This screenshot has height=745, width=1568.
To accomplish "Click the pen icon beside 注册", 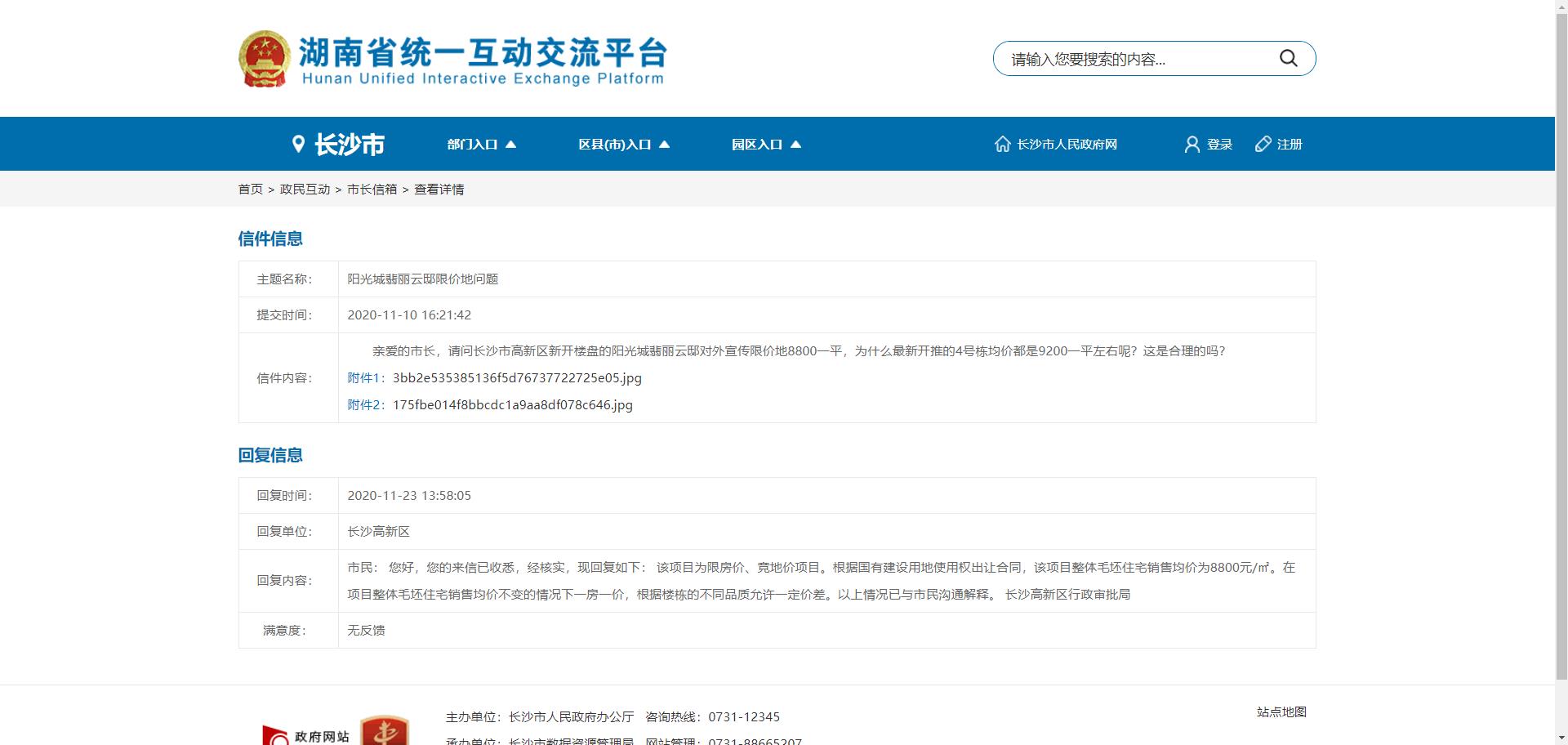I will coord(1261,144).
